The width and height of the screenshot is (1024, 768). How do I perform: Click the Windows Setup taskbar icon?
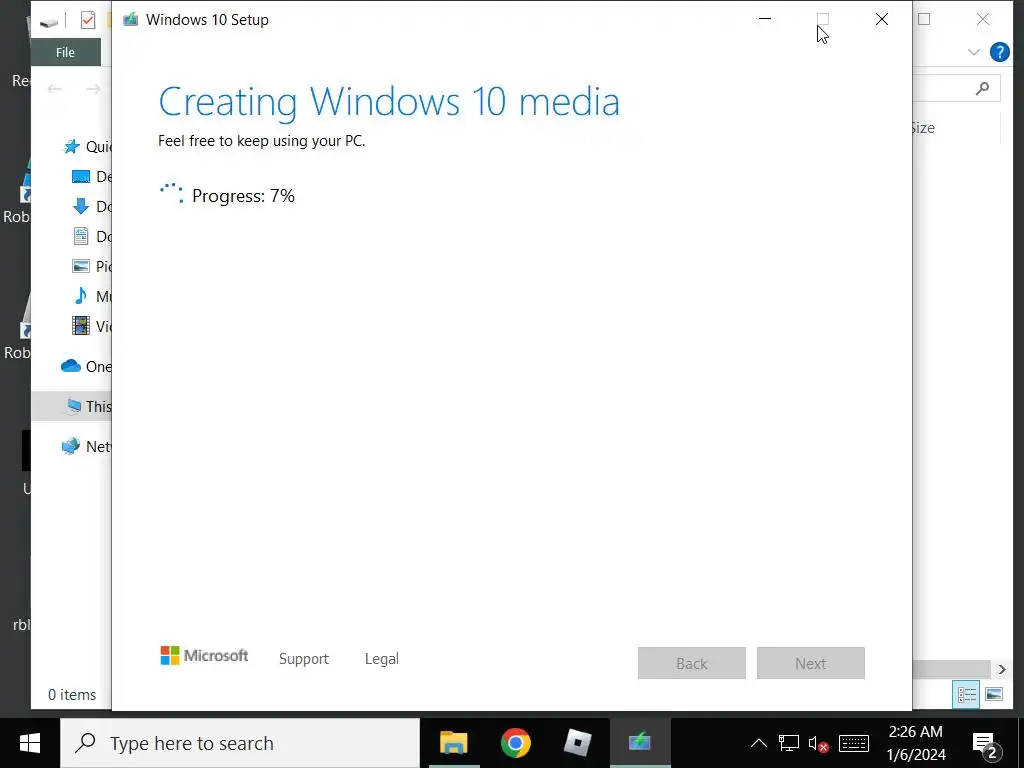pyautogui.click(x=640, y=743)
